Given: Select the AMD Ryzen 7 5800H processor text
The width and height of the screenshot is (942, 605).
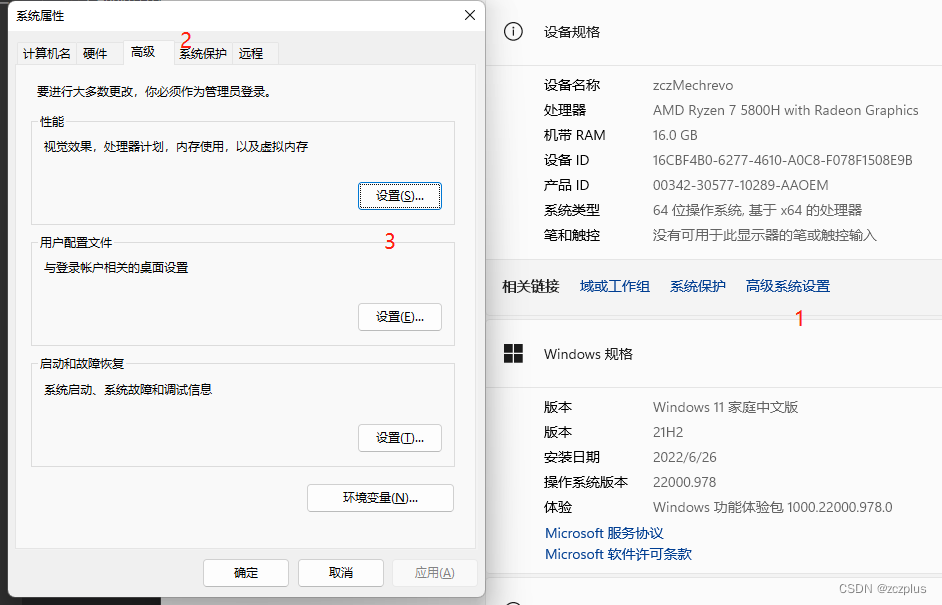Looking at the screenshot, I should click(785, 110).
